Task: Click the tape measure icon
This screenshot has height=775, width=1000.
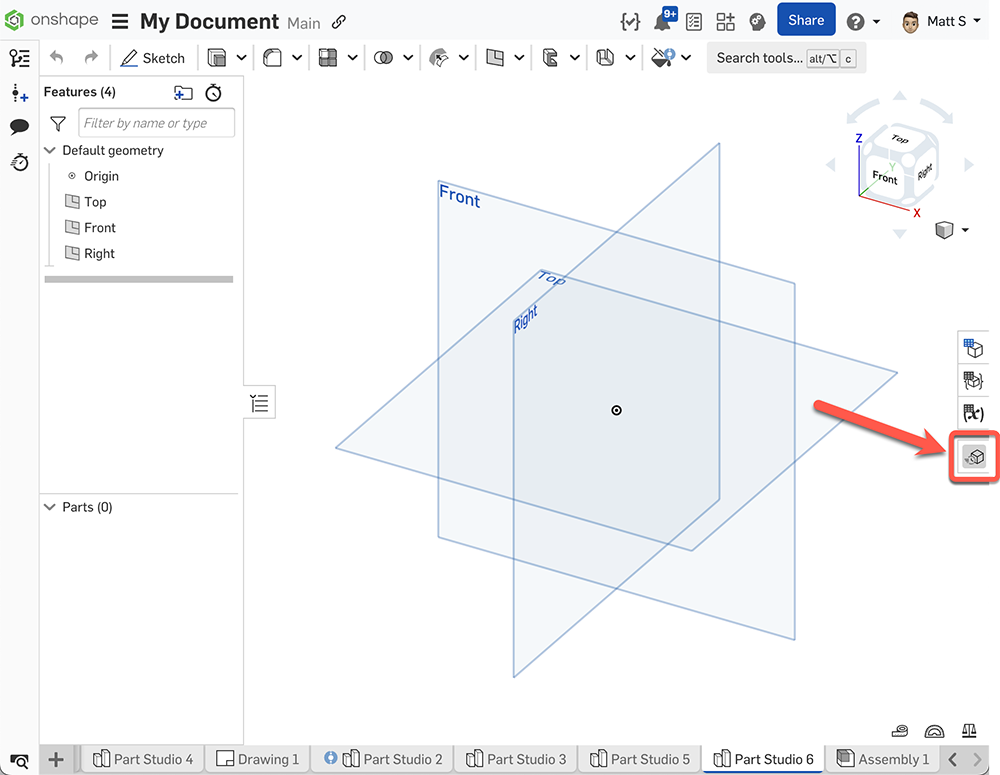Action: pyautogui.click(x=900, y=731)
